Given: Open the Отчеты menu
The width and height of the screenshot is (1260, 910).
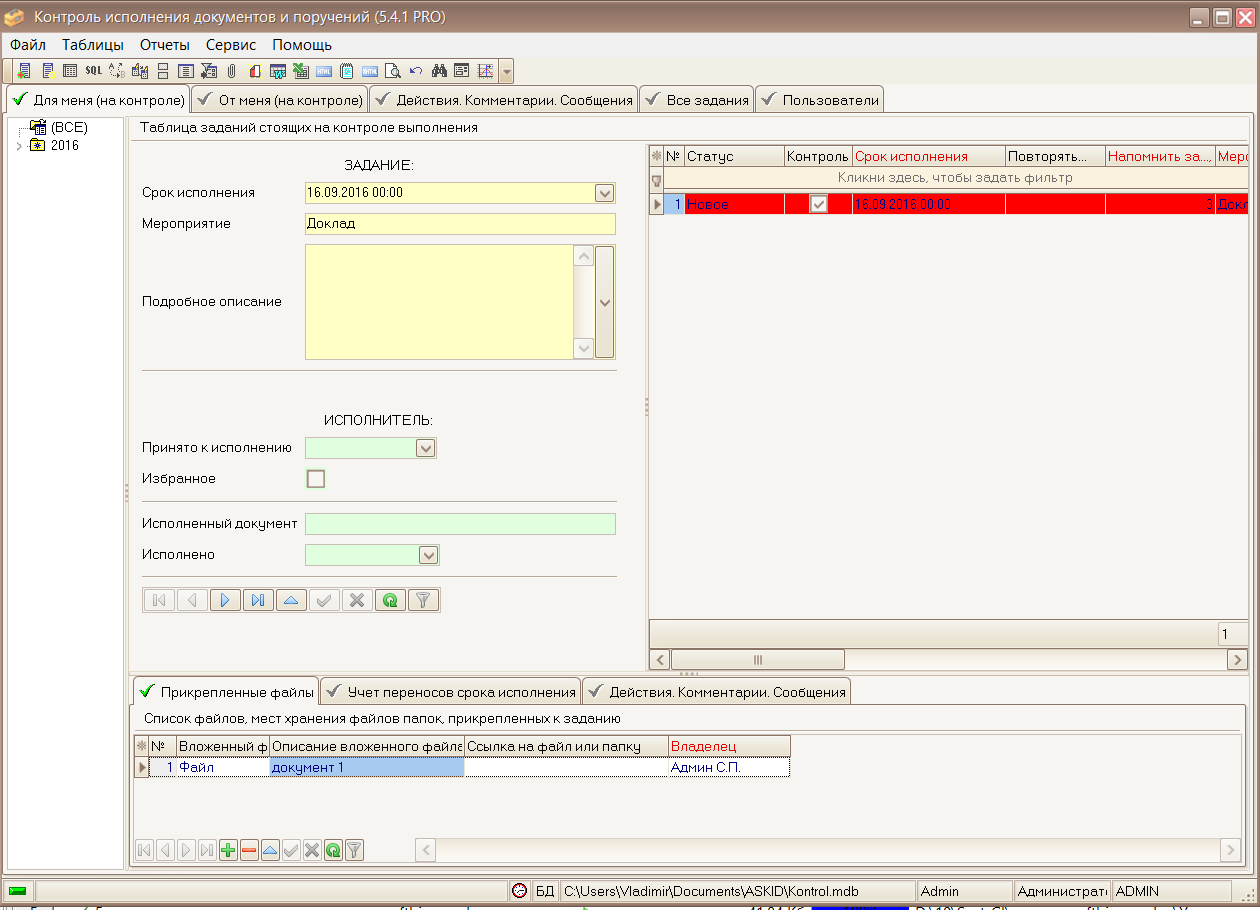Looking at the screenshot, I should click(165, 45).
